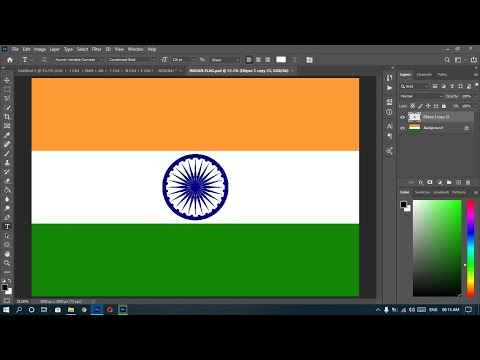Left align text button
Viewport: 480px width, 360px height.
249,60
